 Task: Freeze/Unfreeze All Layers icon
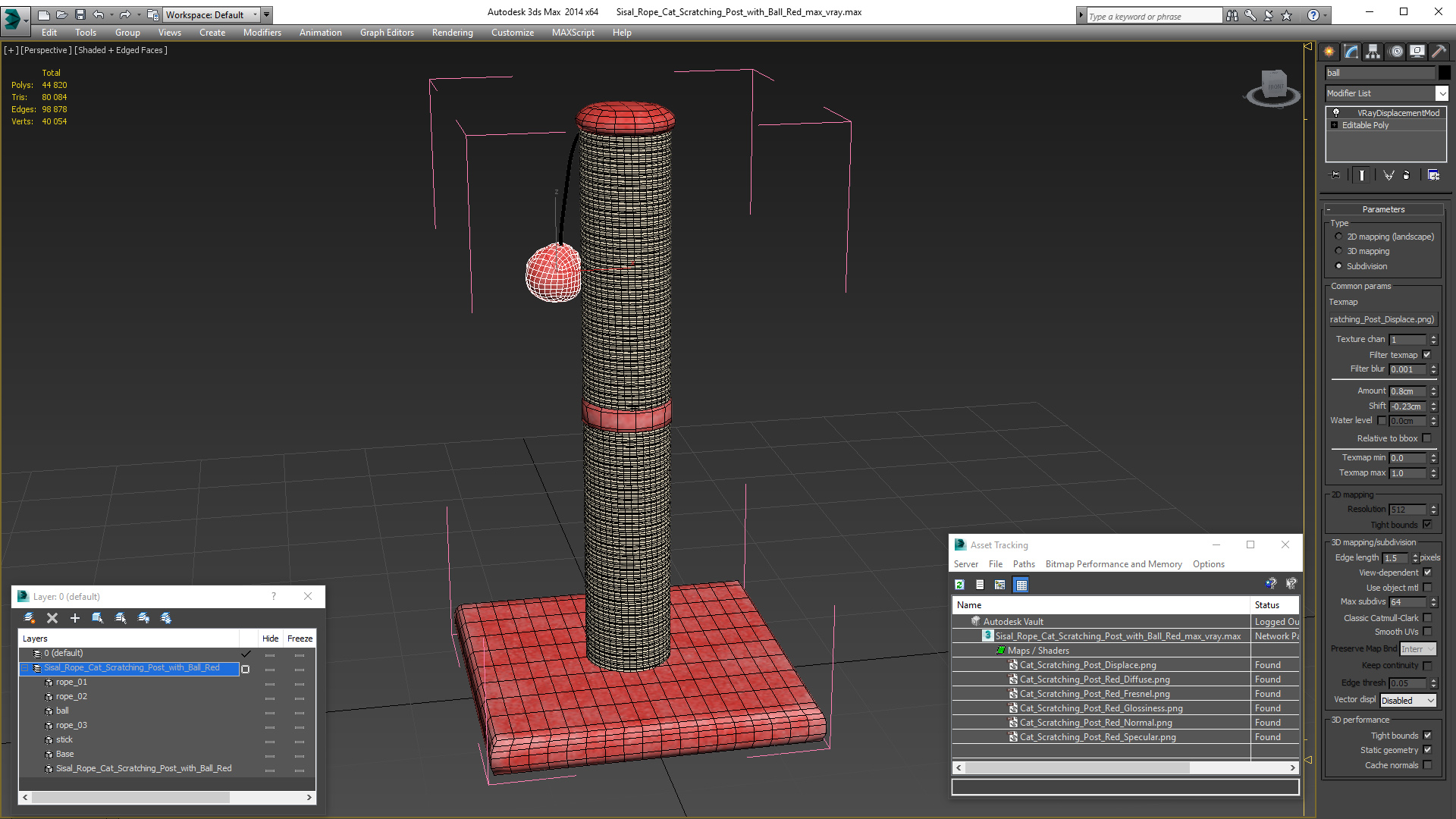pos(166,618)
